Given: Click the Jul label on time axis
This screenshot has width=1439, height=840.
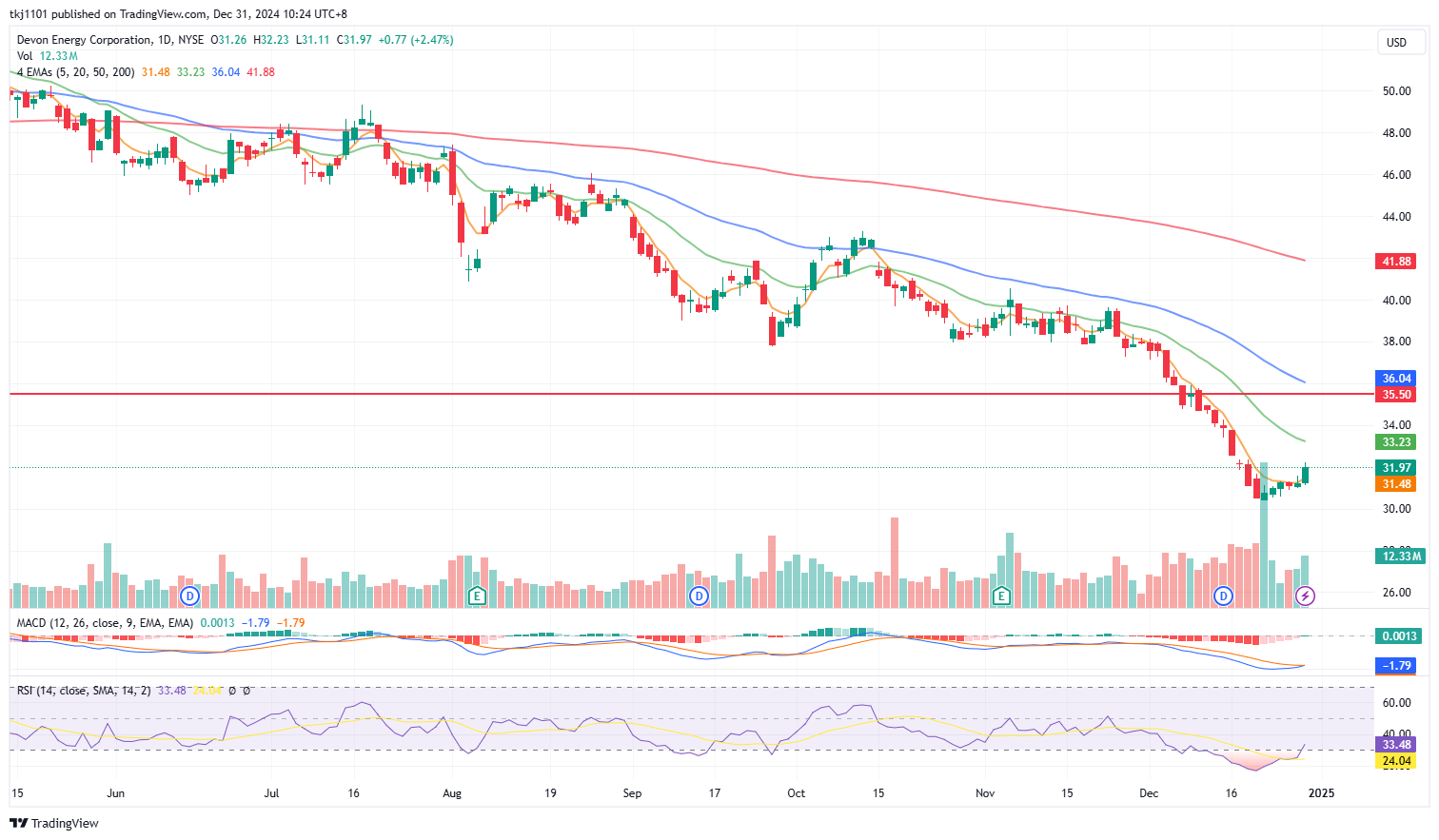Looking at the screenshot, I should point(271,793).
